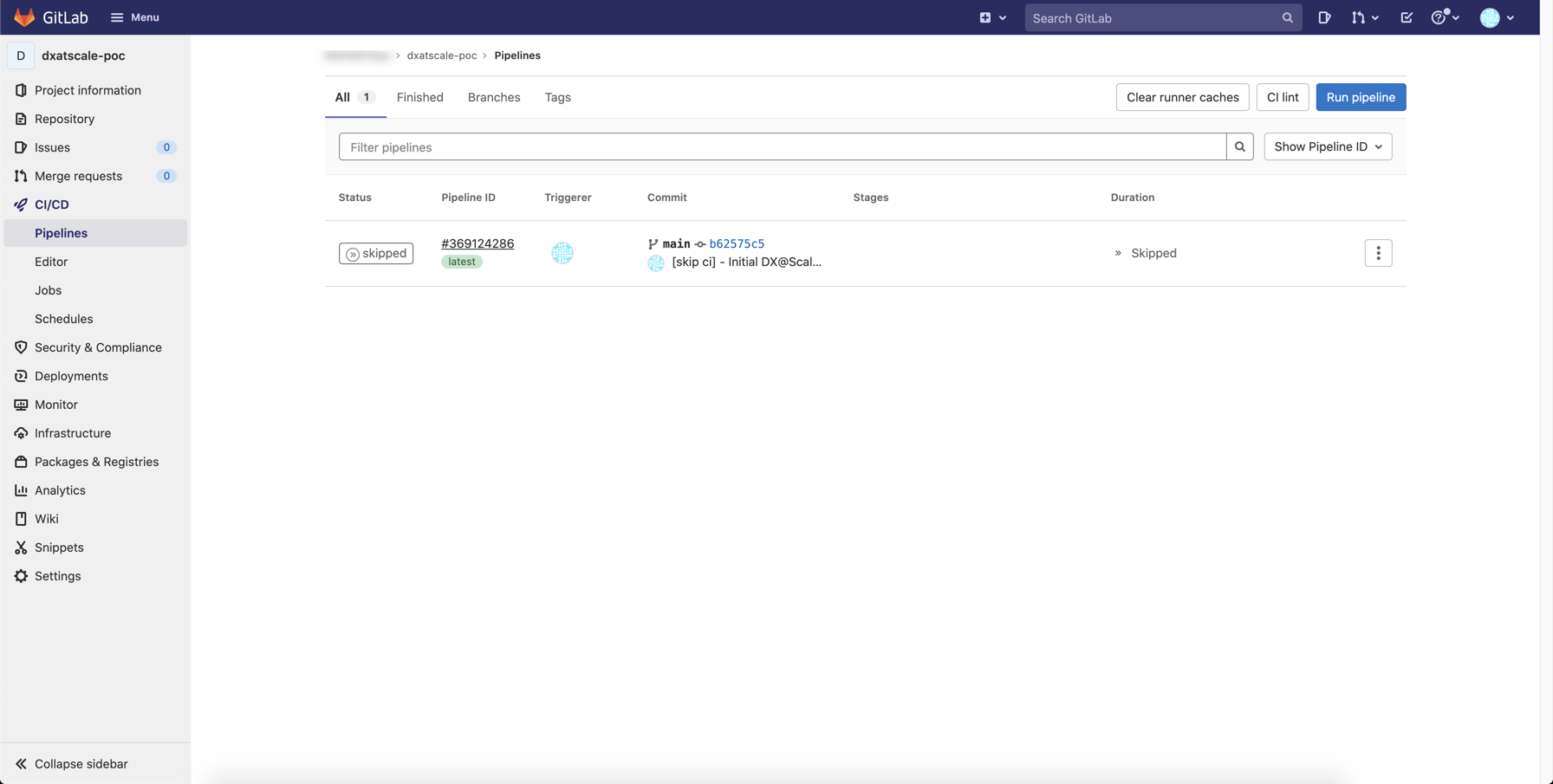Viewport: 1553px width, 784px height.
Task: Switch to the Branches tab
Action: 494,97
